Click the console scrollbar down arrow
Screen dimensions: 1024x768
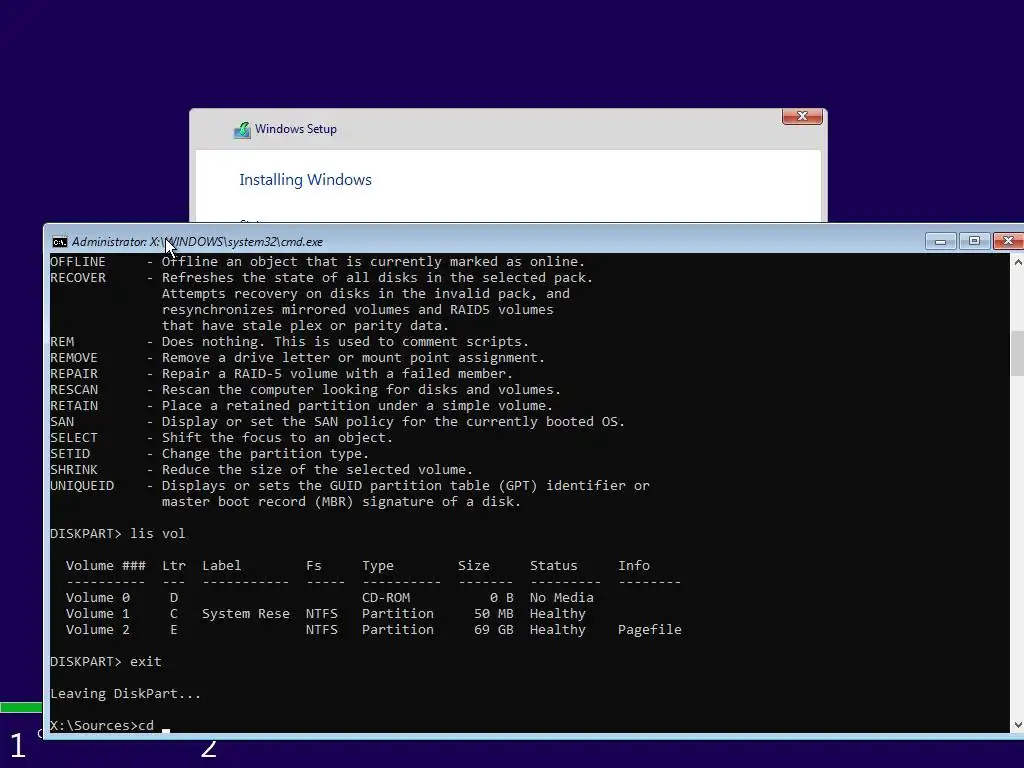coord(1017,725)
